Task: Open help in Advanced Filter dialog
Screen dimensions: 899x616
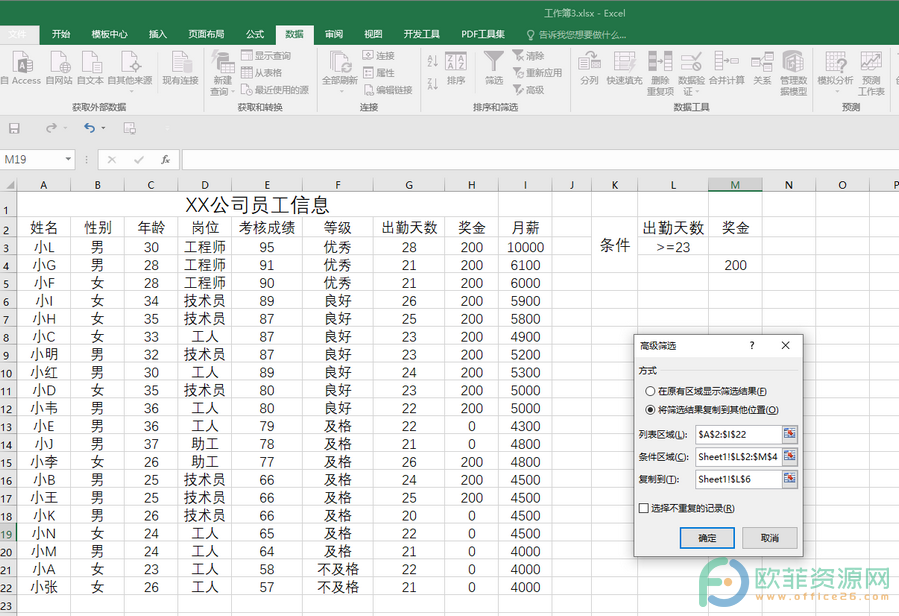Action: pos(752,345)
